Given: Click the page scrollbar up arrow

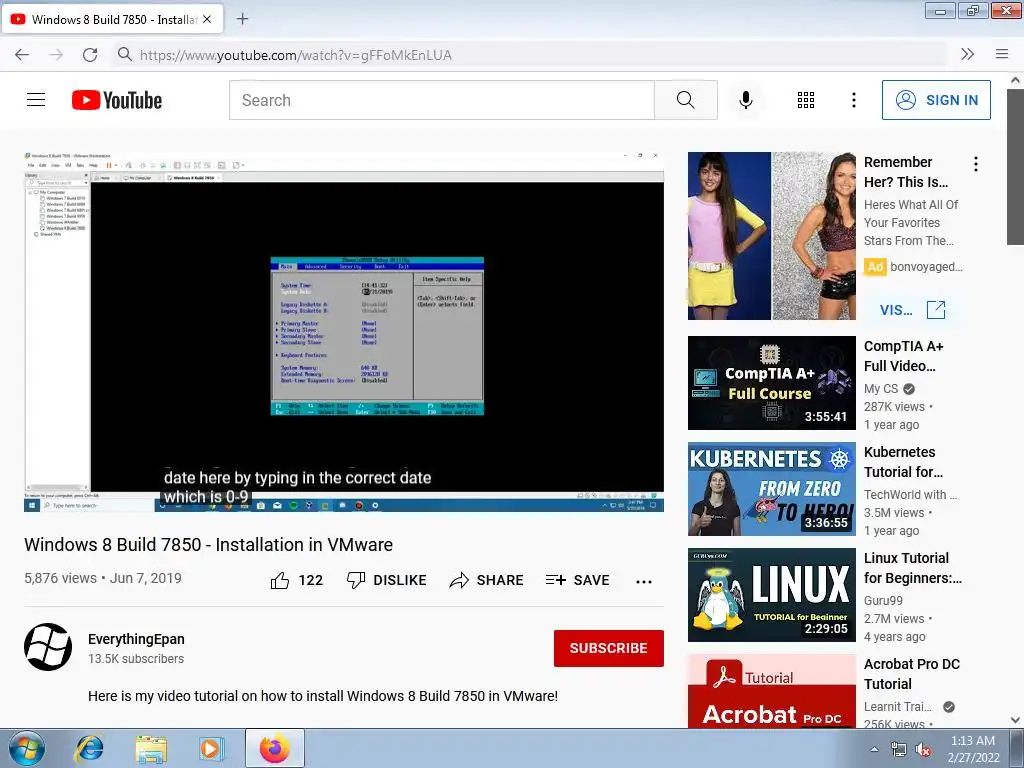Looking at the screenshot, I should tap(1016, 80).
